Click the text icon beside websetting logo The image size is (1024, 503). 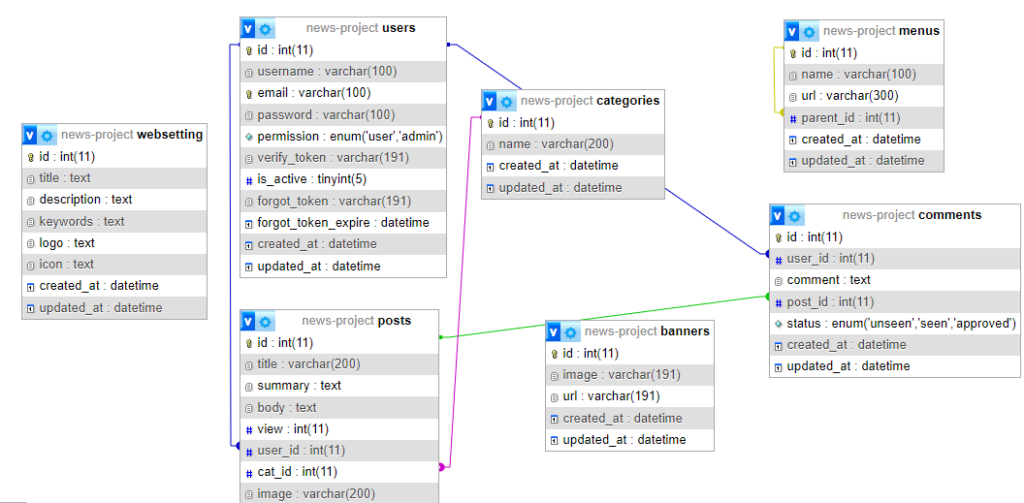31,244
